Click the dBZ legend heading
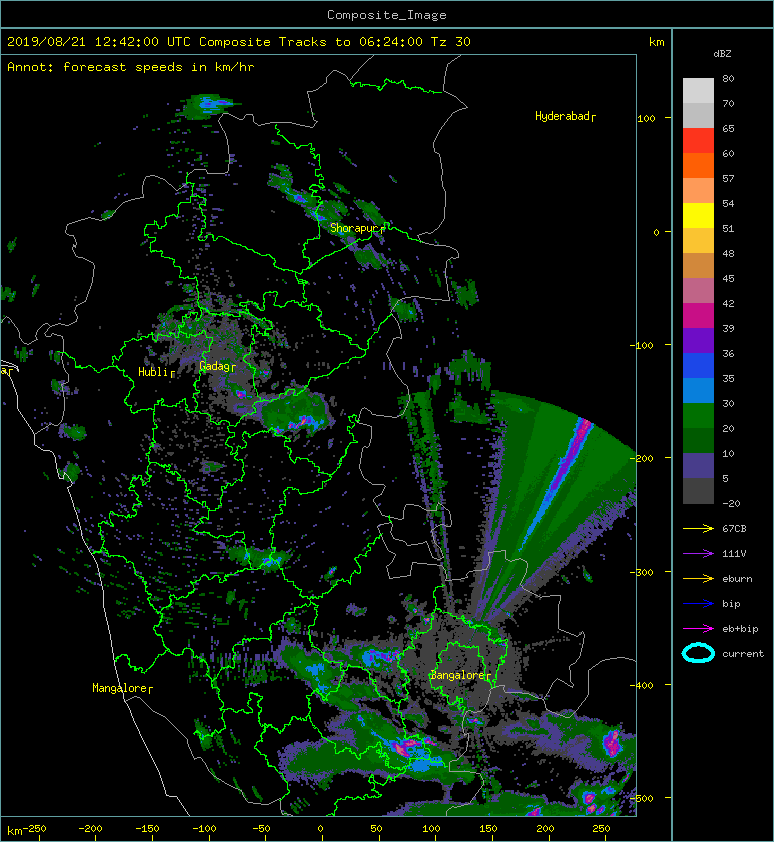Viewport: 774px width, 842px height. point(722,54)
